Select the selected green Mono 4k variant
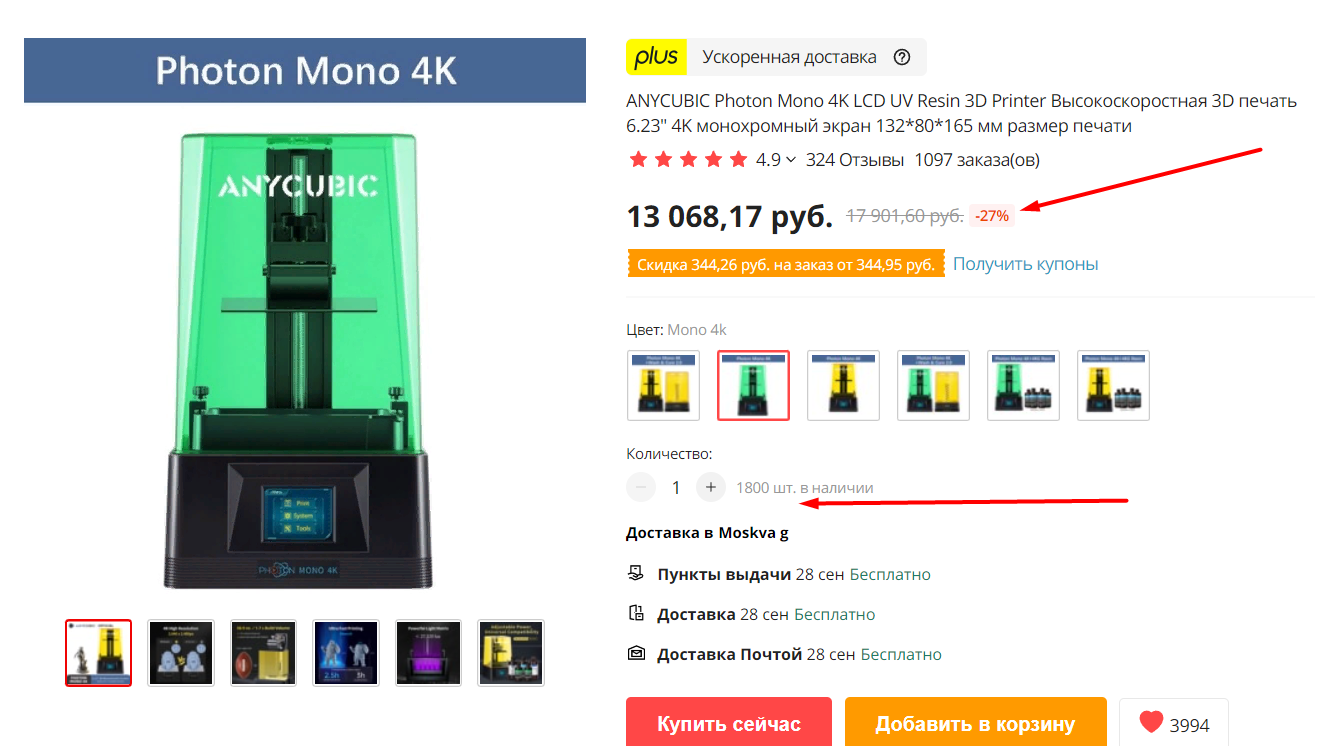 click(753, 385)
